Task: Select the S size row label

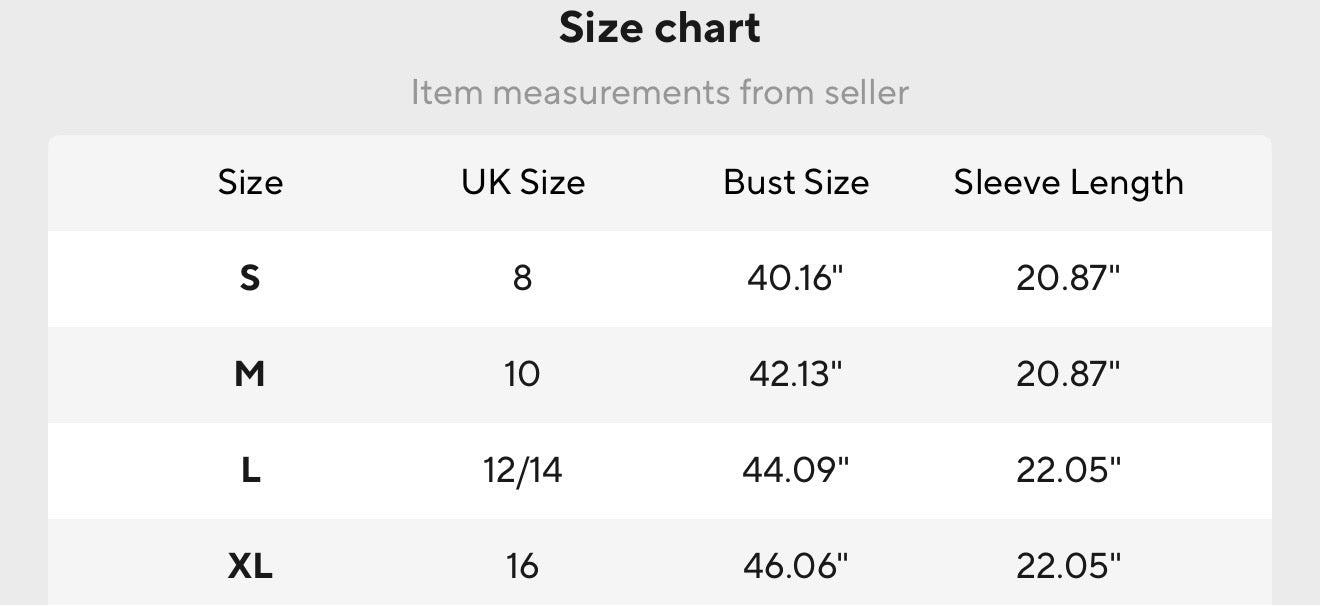Action: point(250,278)
